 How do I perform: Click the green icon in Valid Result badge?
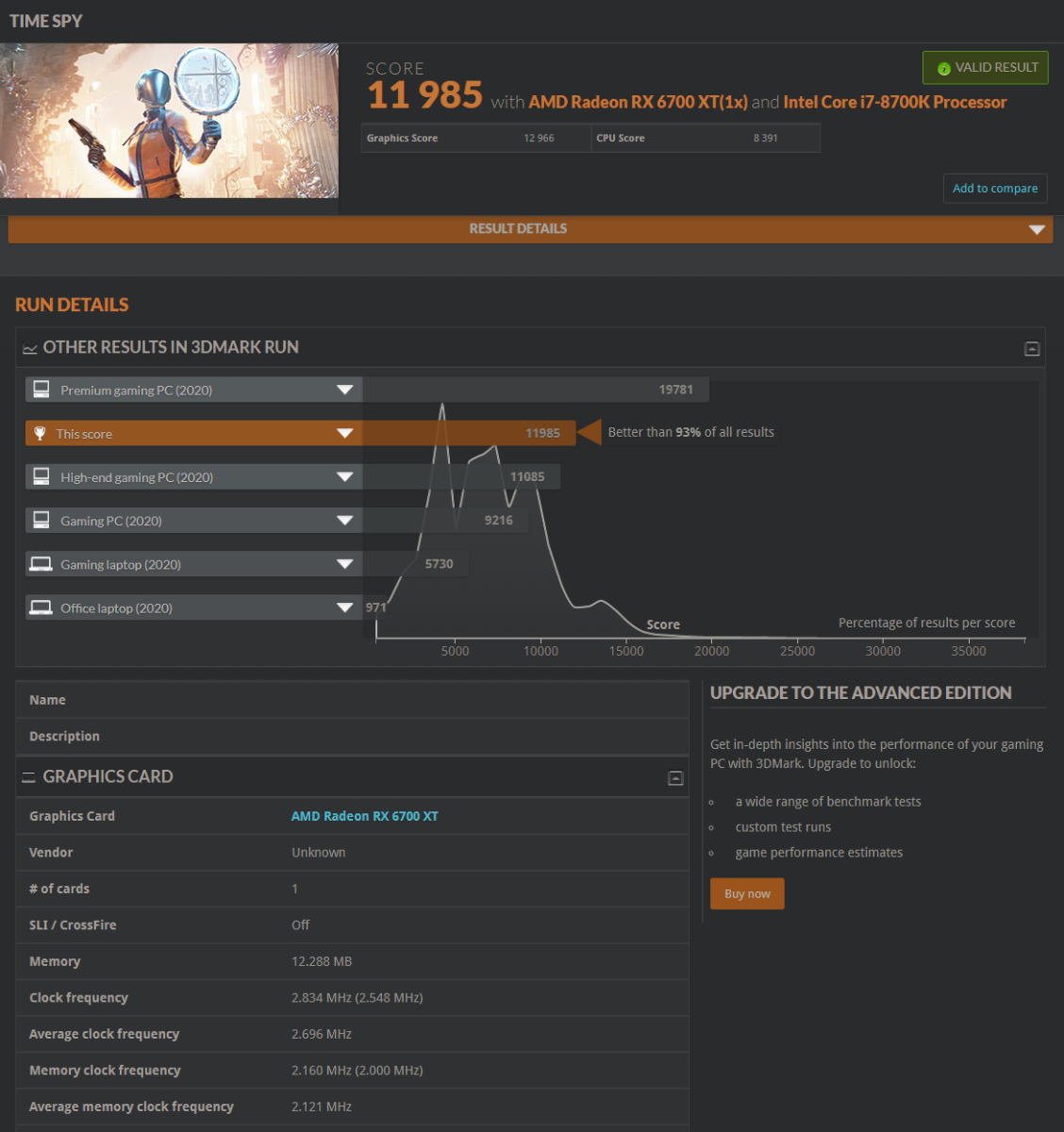coord(943,69)
